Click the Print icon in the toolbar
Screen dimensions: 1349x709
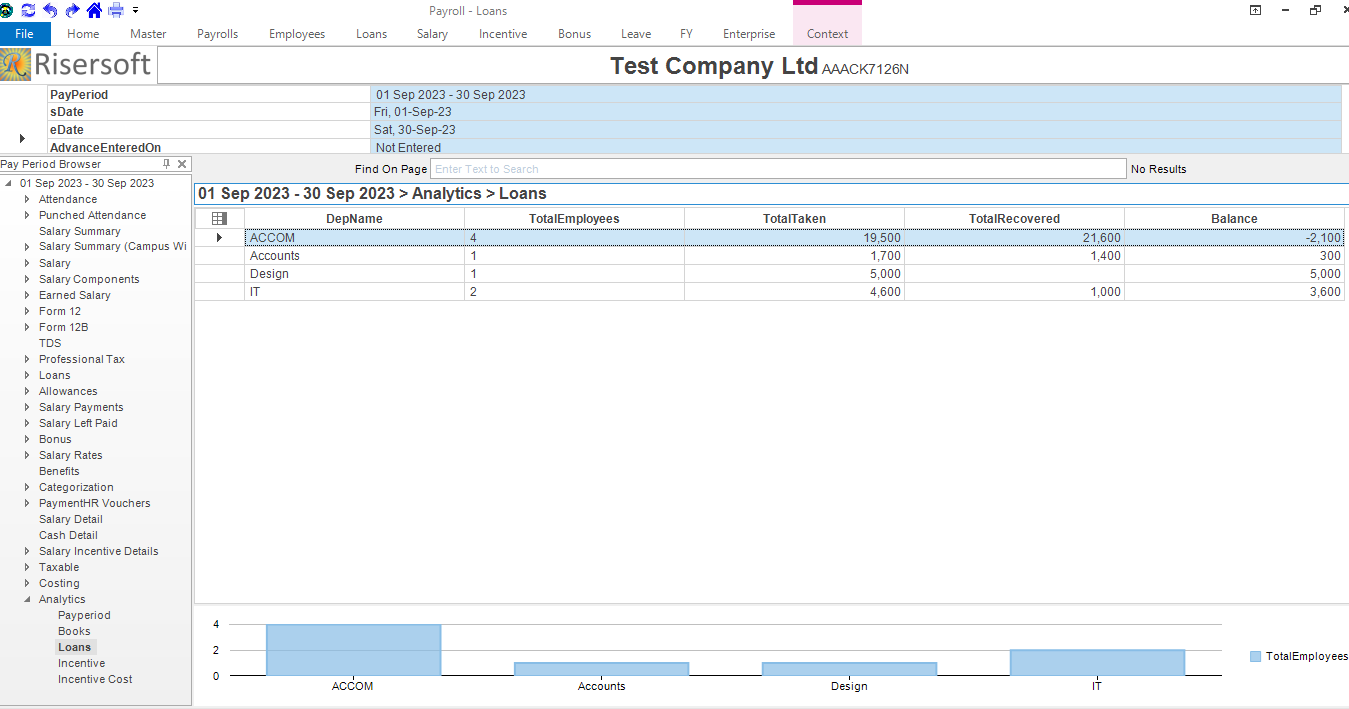pyautogui.click(x=116, y=10)
